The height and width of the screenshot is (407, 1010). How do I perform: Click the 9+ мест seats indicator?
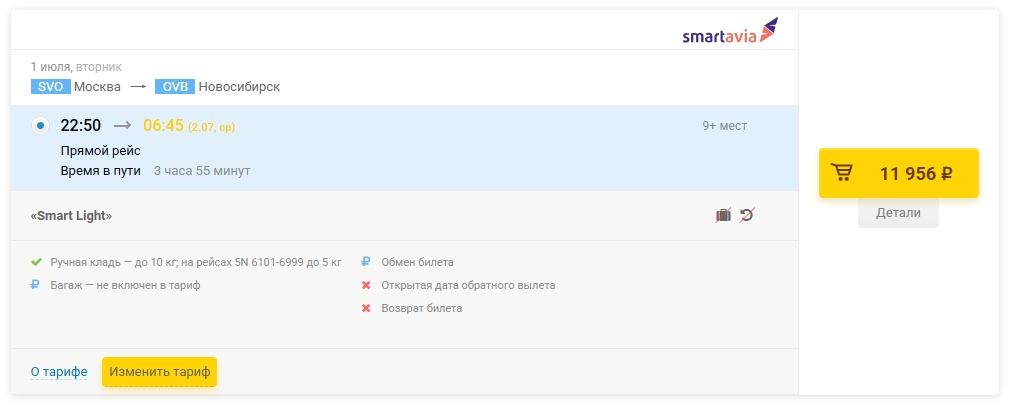point(724,126)
